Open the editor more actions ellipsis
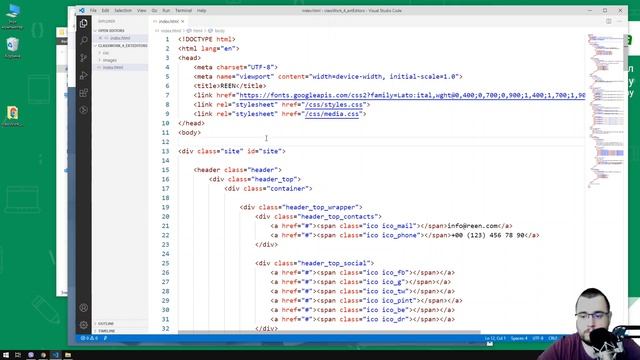 click(619, 21)
